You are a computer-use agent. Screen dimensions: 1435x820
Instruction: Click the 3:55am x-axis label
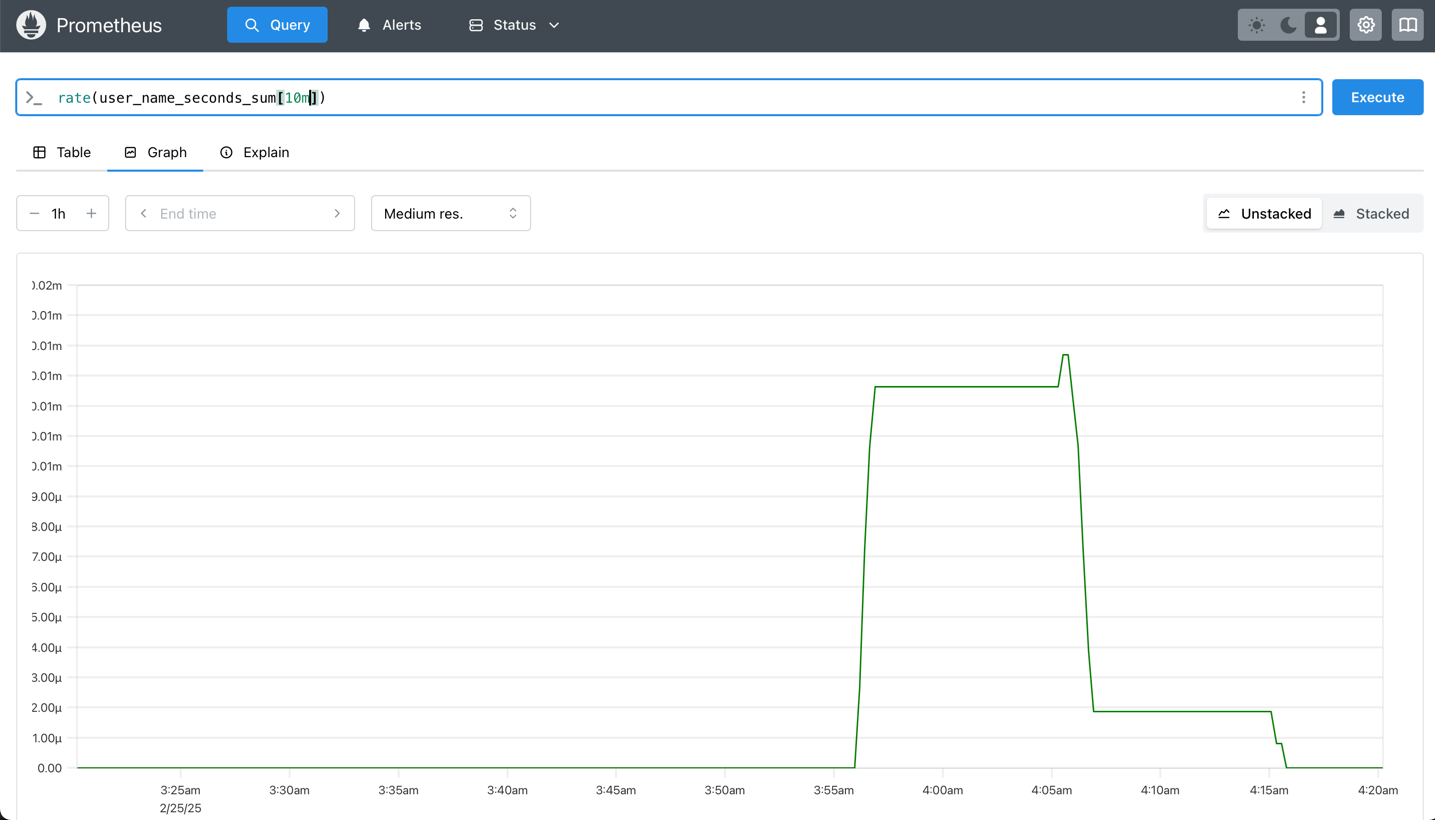(833, 790)
